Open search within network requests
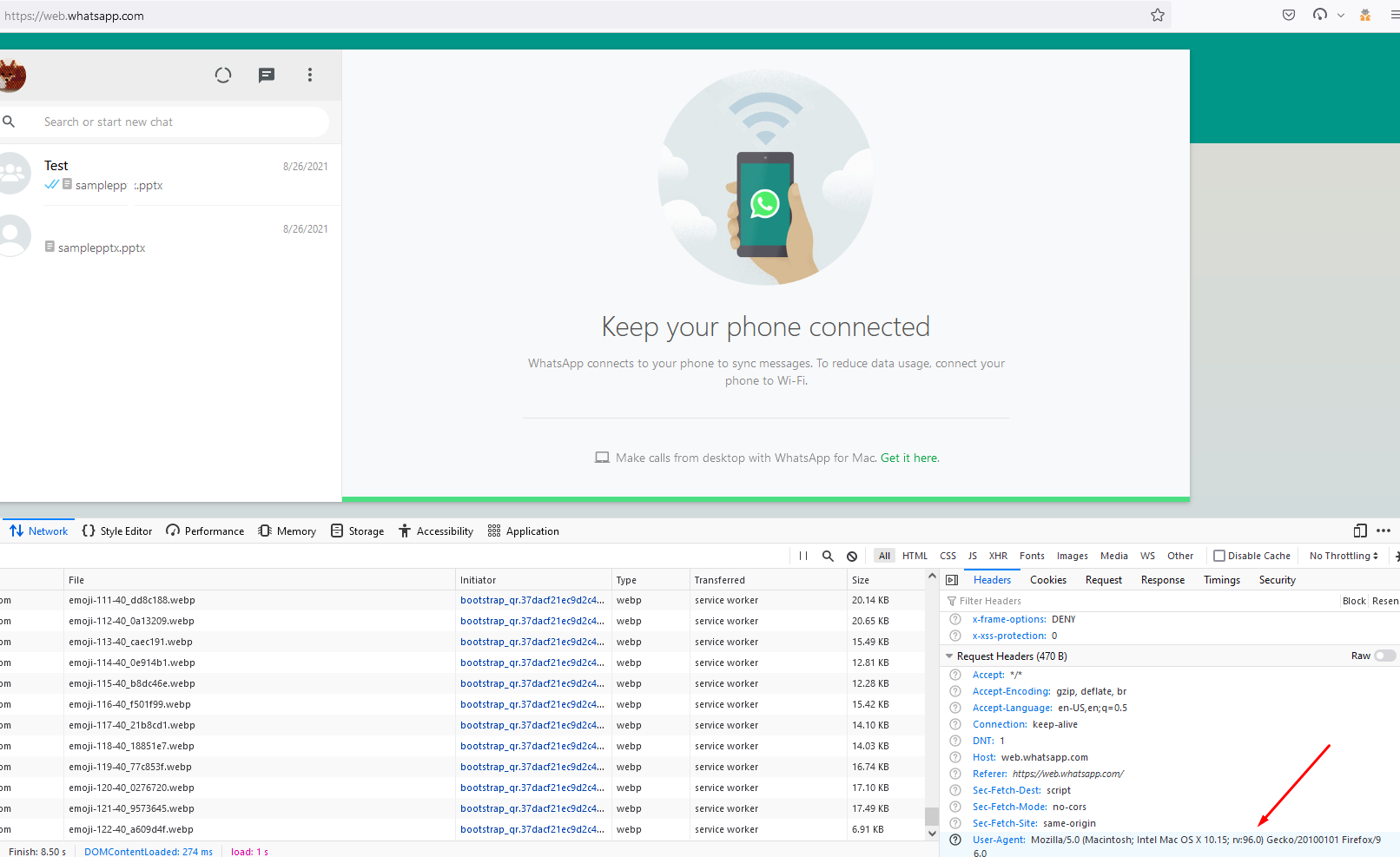This screenshot has height=857, width=1400. click(827, 556)
